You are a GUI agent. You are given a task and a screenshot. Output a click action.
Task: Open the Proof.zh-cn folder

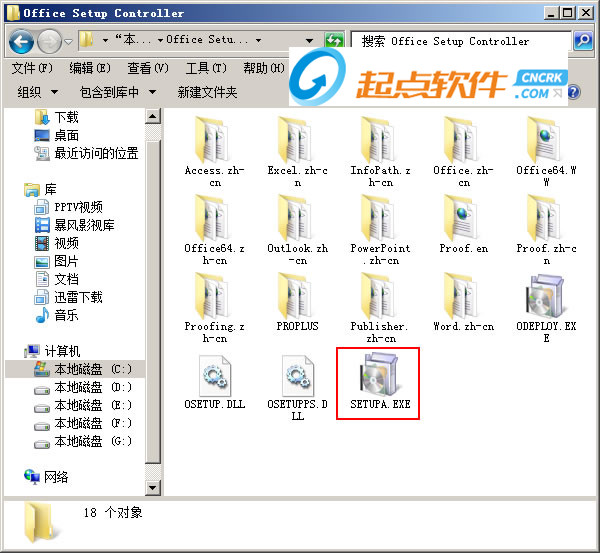546,230
